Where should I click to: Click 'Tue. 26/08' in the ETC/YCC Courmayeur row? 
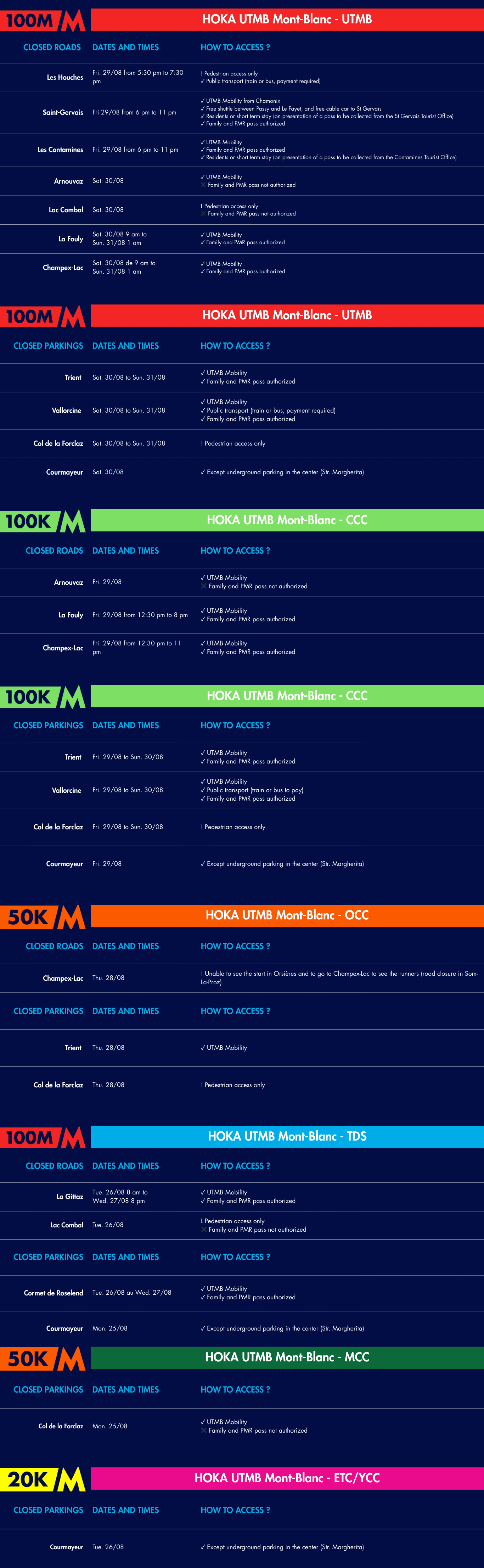(108, 1547)
